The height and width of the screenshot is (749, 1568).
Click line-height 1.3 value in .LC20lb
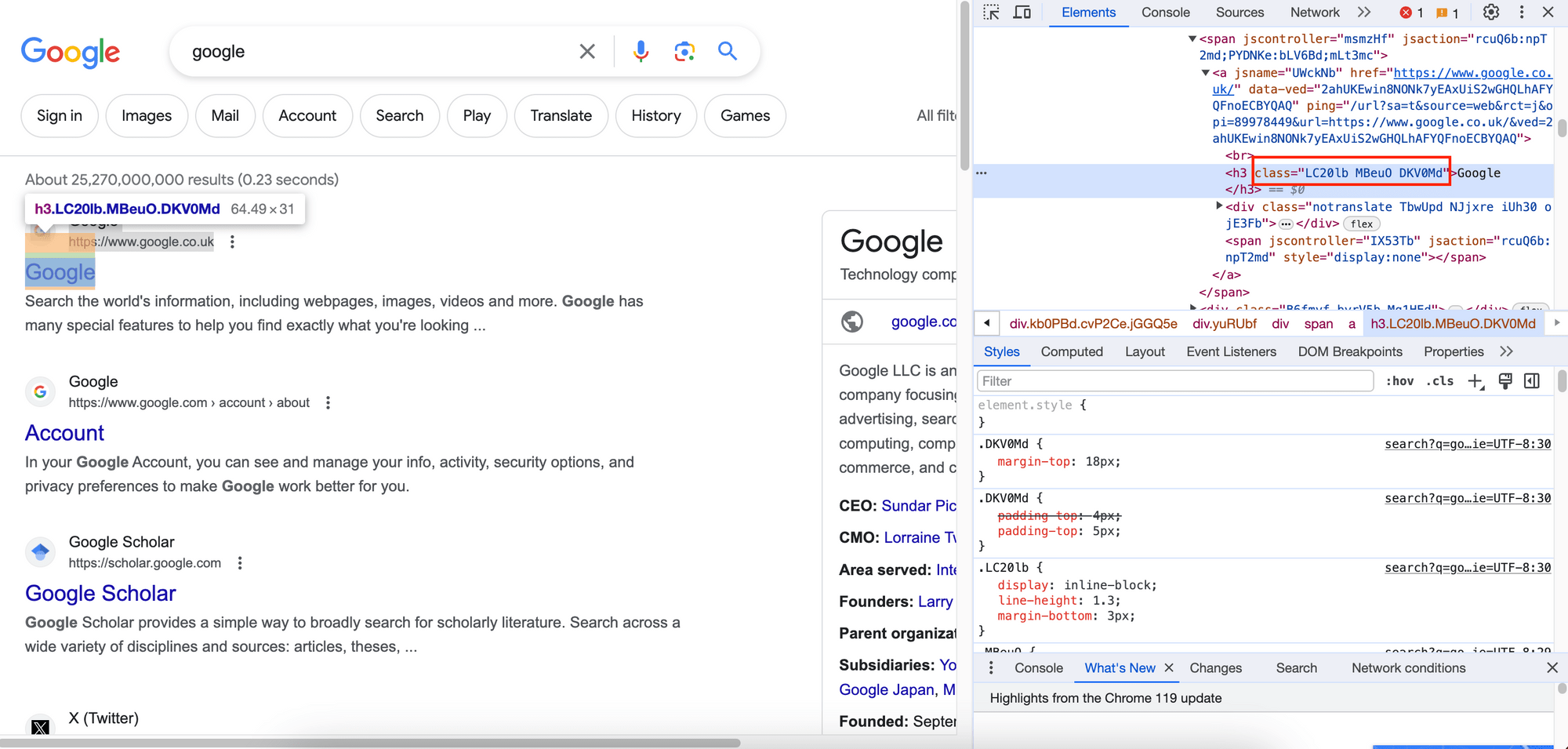pos(1104,601)
